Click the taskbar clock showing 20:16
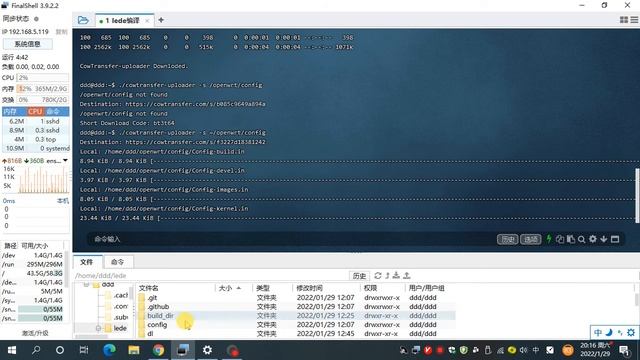640x360 pixels. point(595,350)
